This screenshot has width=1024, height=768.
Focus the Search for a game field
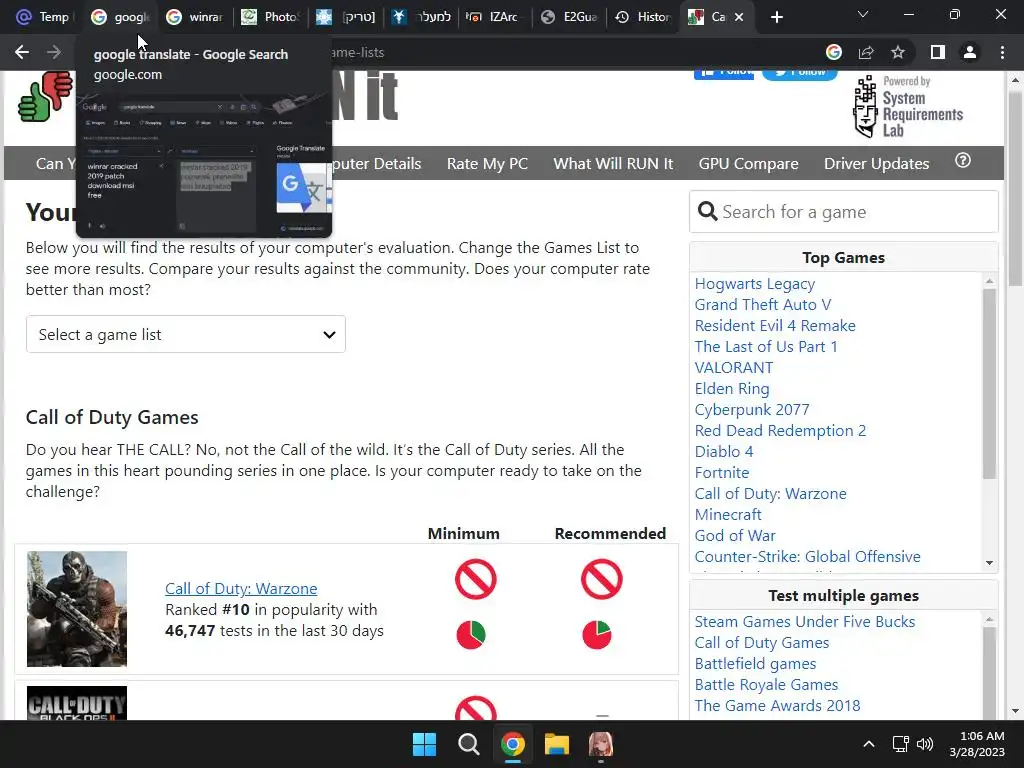pyautogui.click(x=844, y=212)
